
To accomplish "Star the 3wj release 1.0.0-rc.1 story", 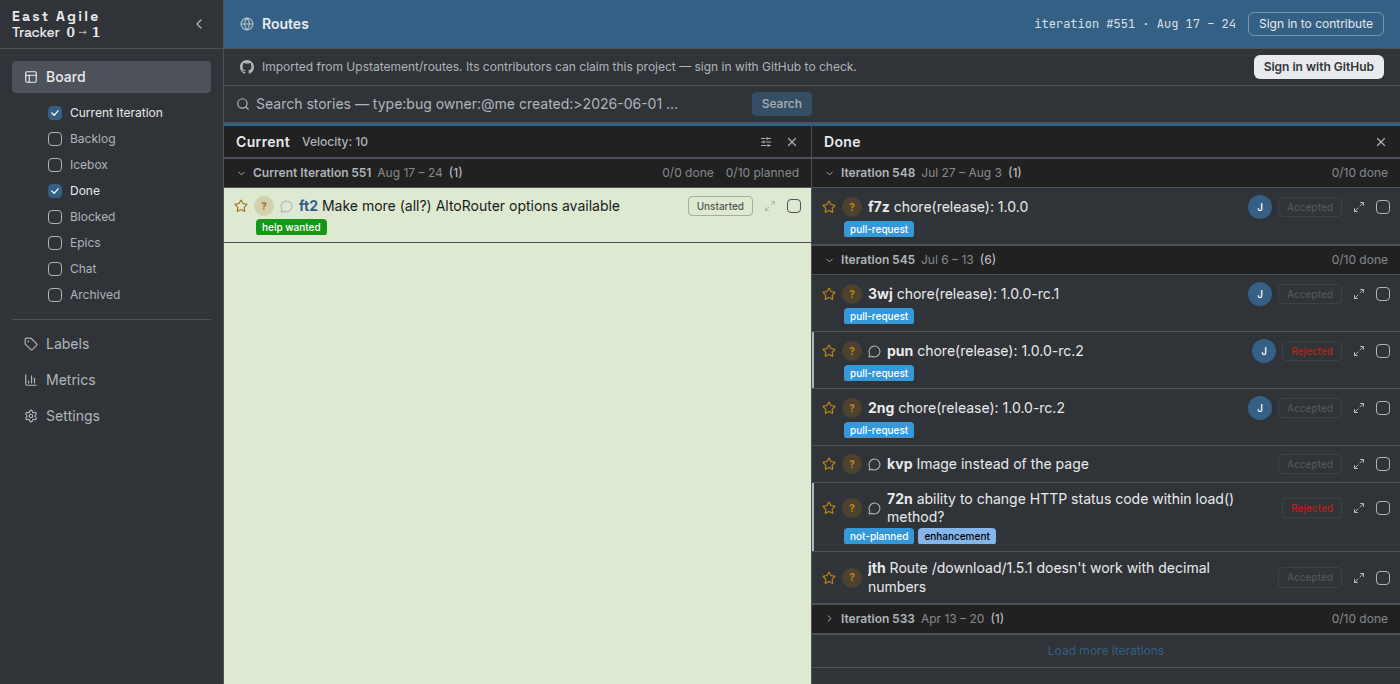I will pos(829,294).
